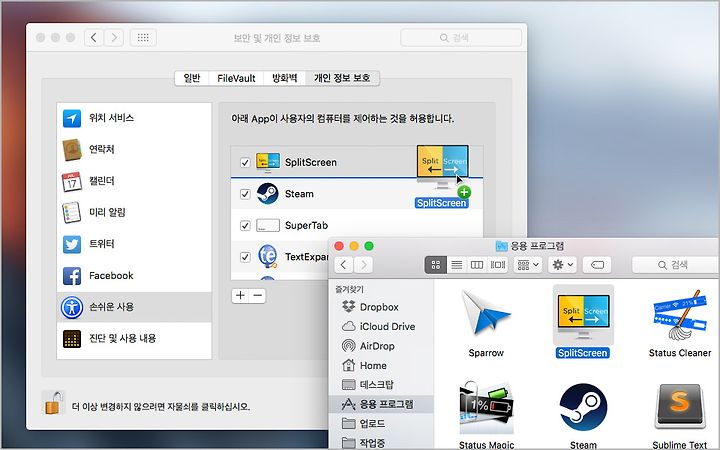This screenshot has height=450, width=720.
Task: Click SuperTab icon in allowed apps list
Action: (x=268, y=225)
